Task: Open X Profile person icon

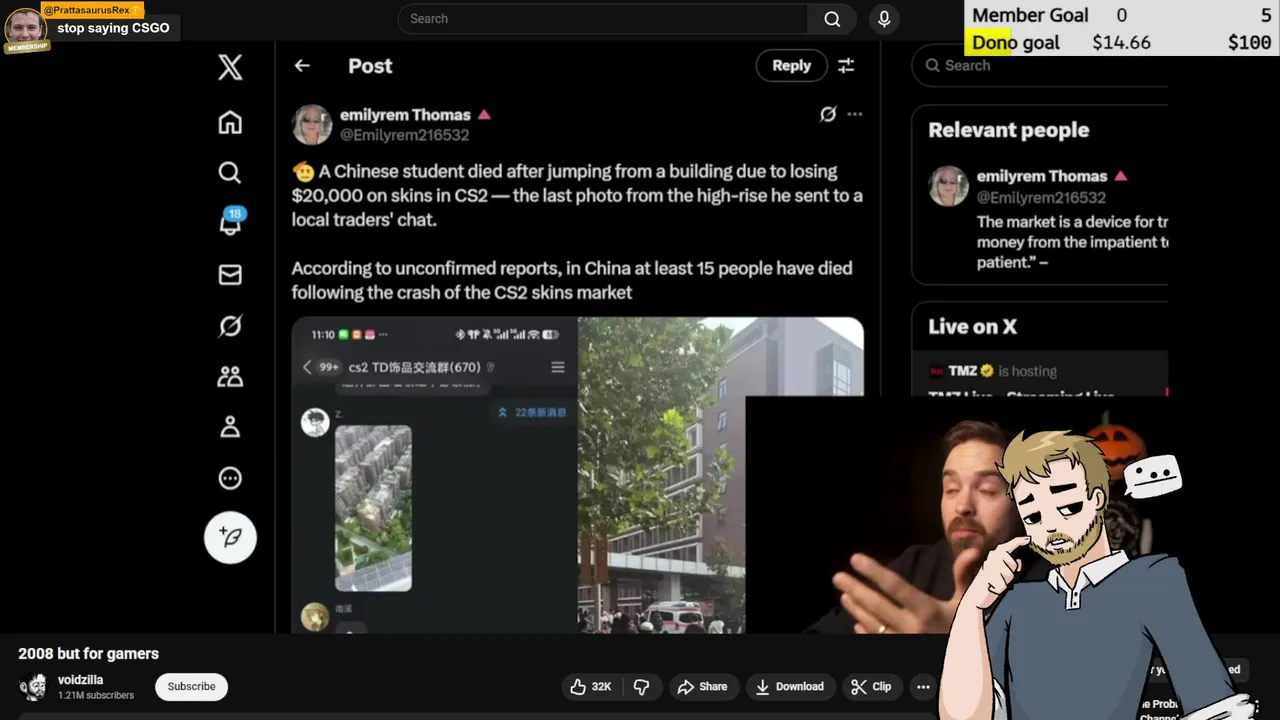Action: tap(230, 427)
